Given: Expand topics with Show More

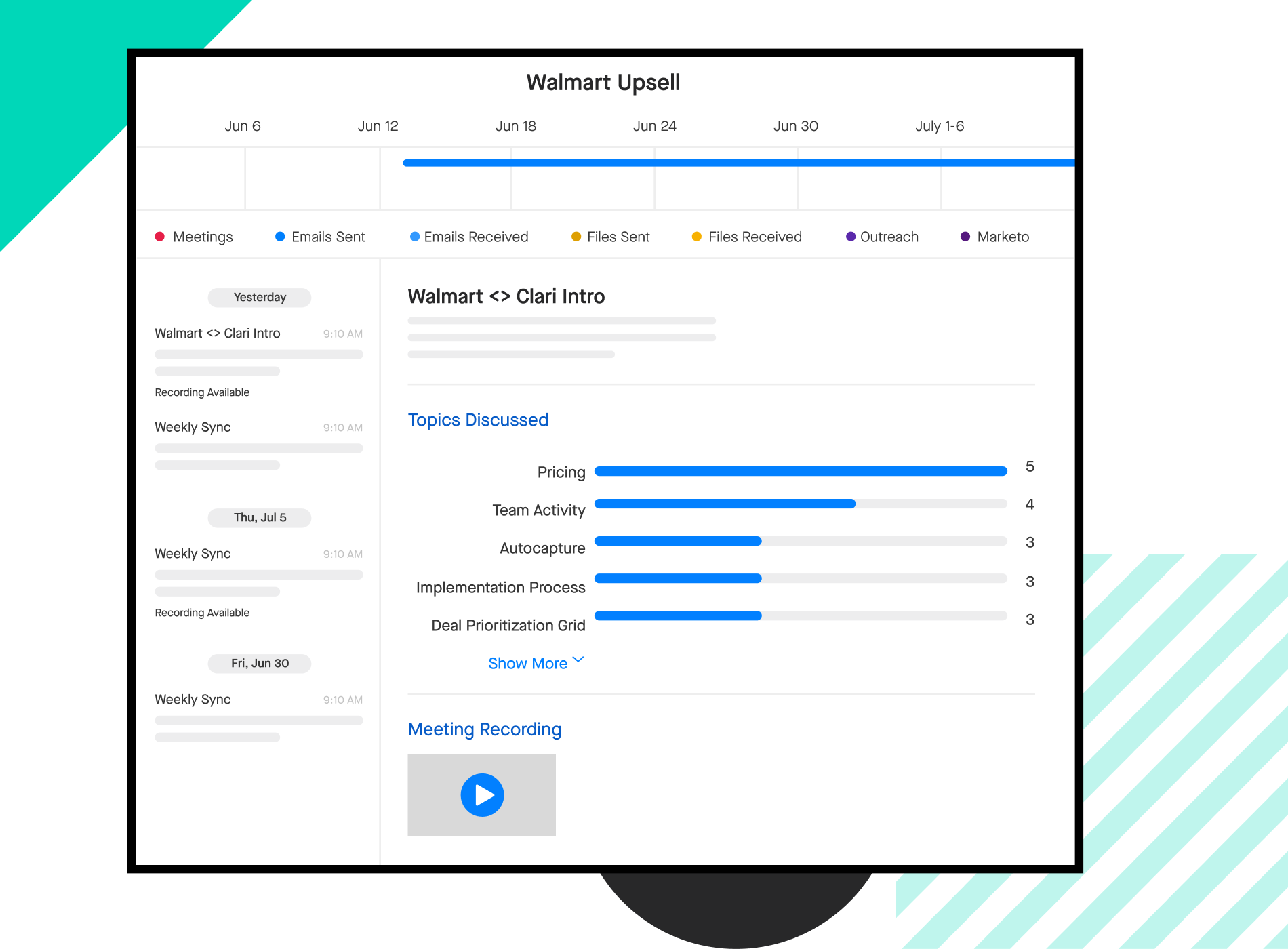Looking at the screenshot, I should pyautogui.click(x=528, y=663).
